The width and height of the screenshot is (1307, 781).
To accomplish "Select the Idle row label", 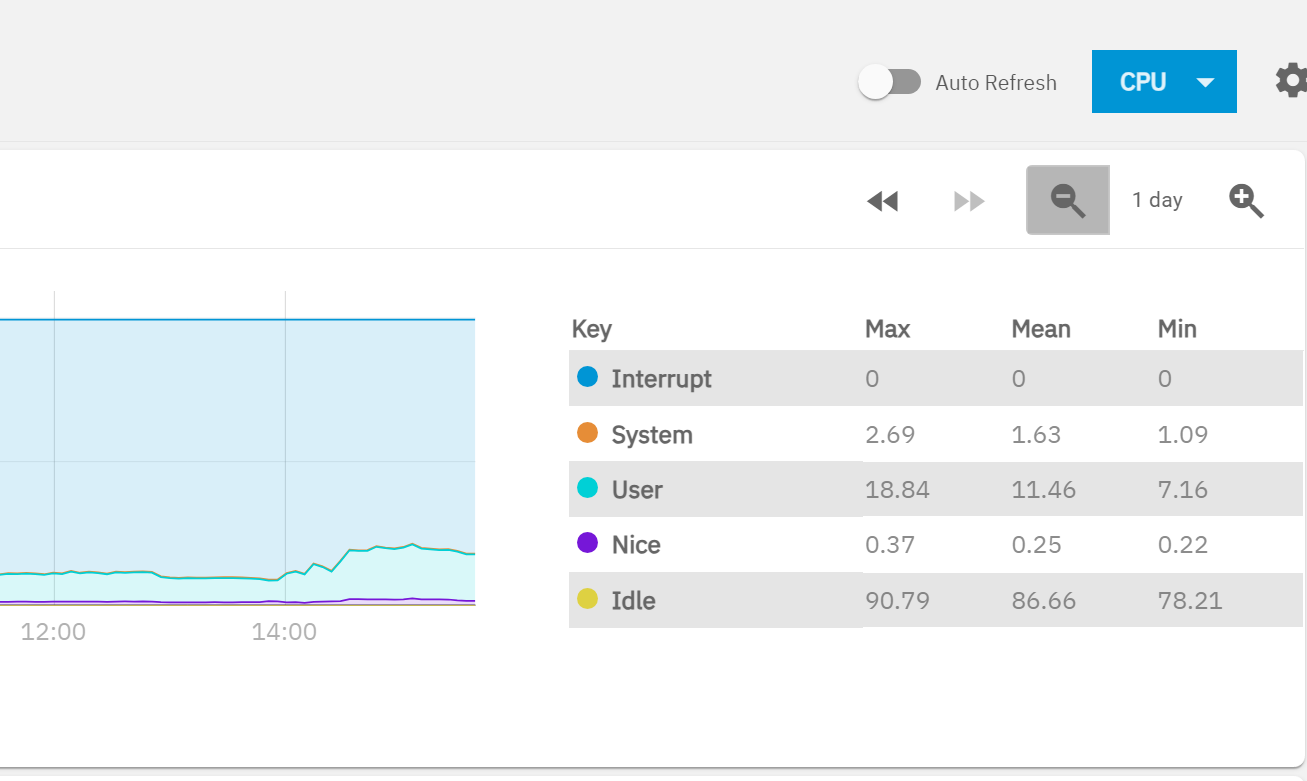I will coord(633,601).
